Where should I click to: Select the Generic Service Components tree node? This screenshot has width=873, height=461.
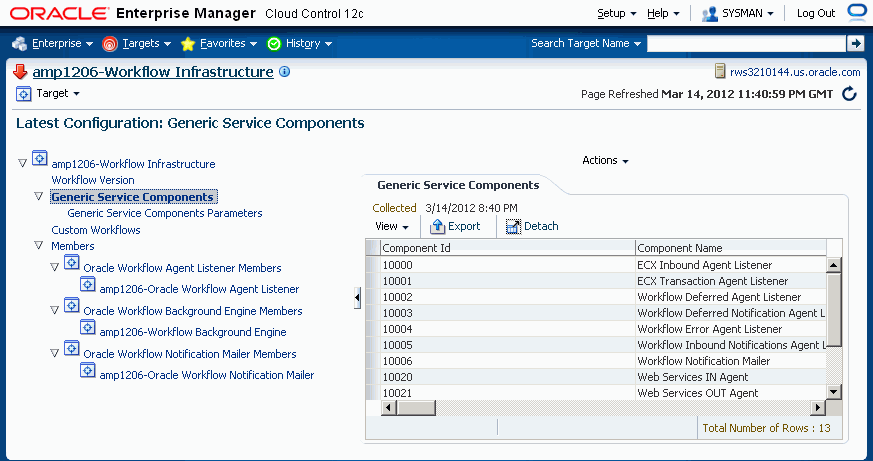coord(133,197)
